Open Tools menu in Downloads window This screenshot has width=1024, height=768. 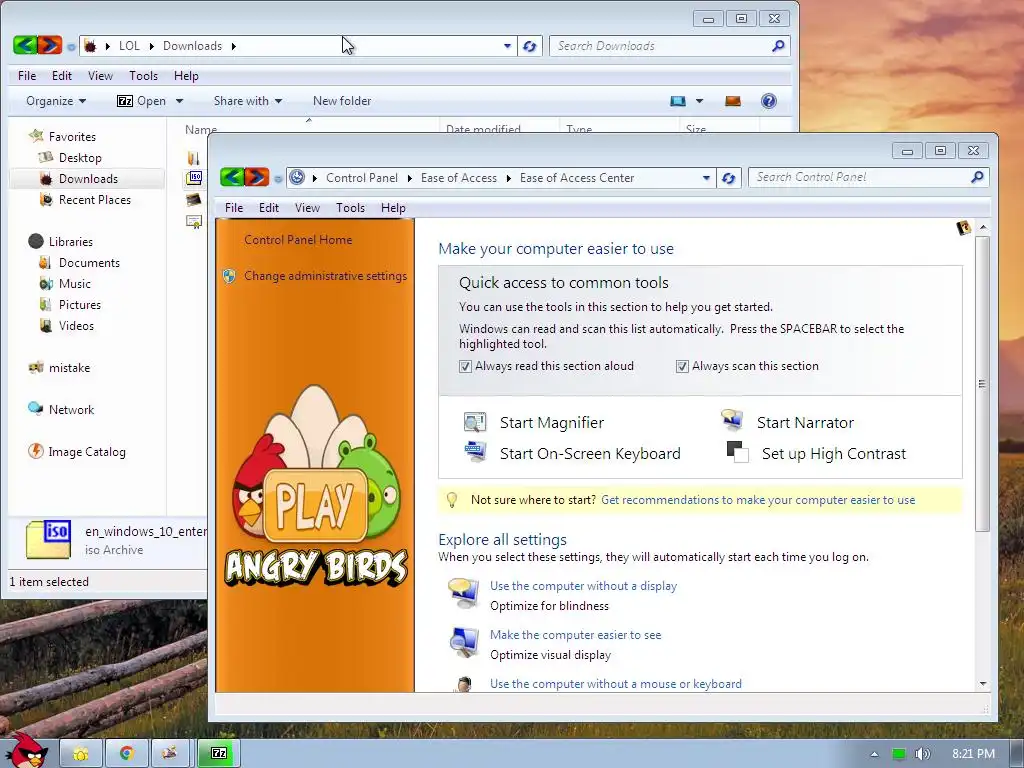click(144, 76)
